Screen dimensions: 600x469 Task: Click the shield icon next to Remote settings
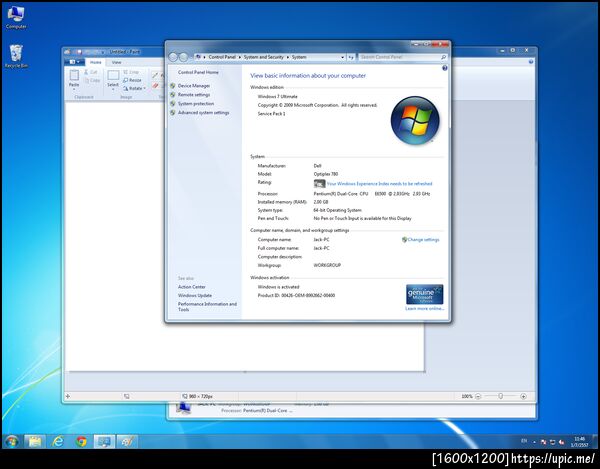coord(173,94)
